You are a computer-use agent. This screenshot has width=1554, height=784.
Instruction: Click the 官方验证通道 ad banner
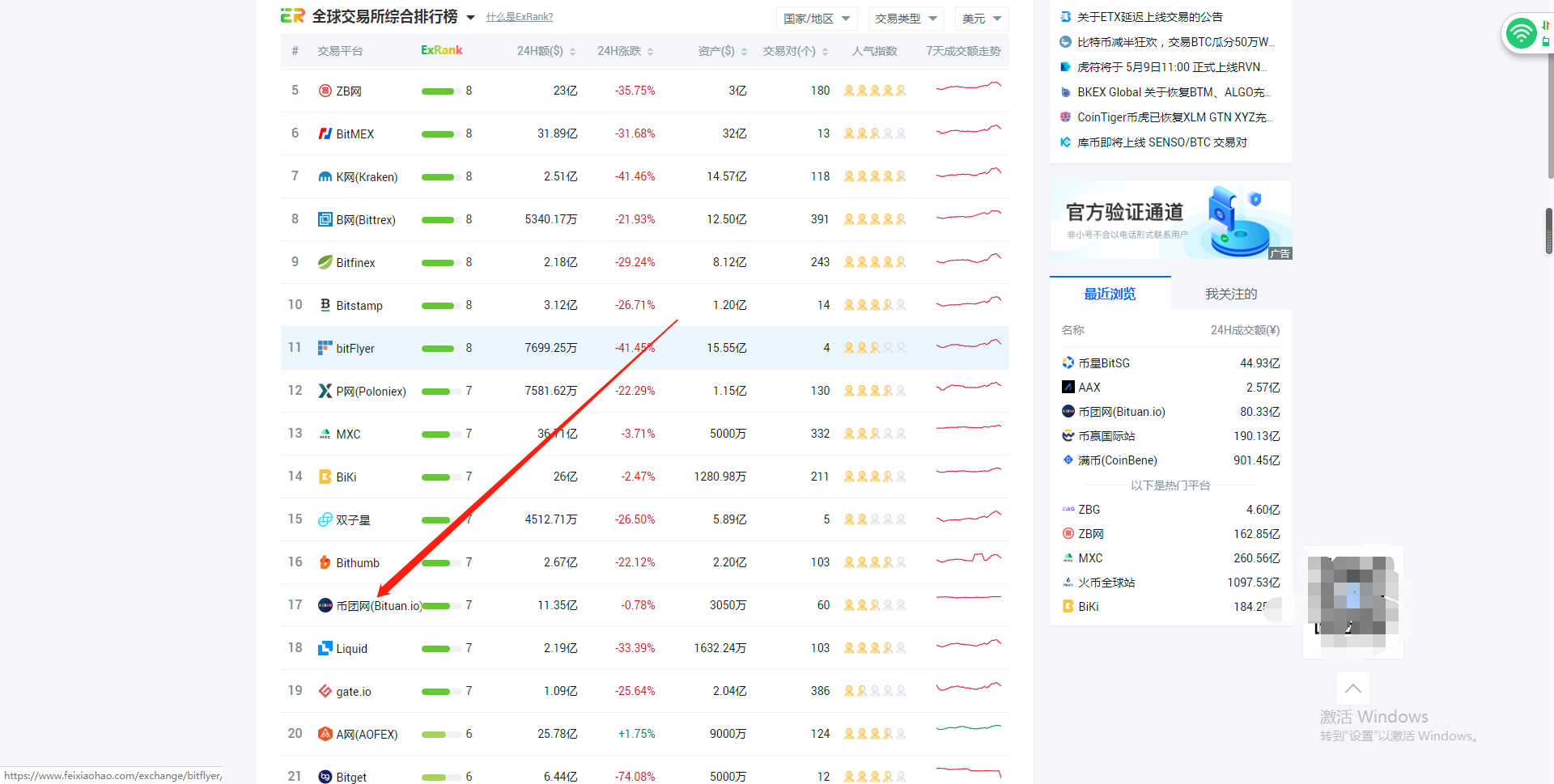(x=1170, y=220)
